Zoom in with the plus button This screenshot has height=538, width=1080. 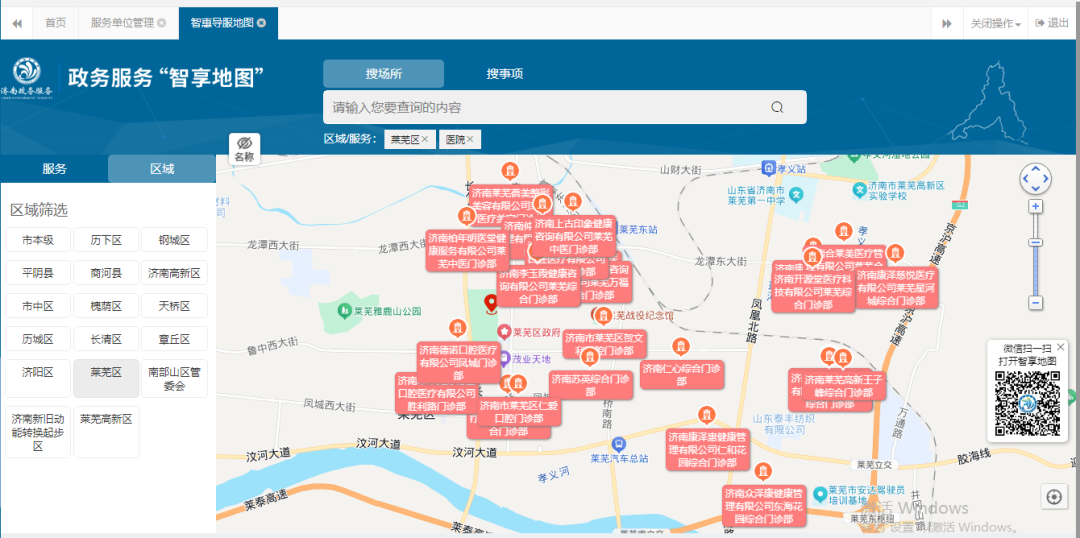coord(1035,206)
